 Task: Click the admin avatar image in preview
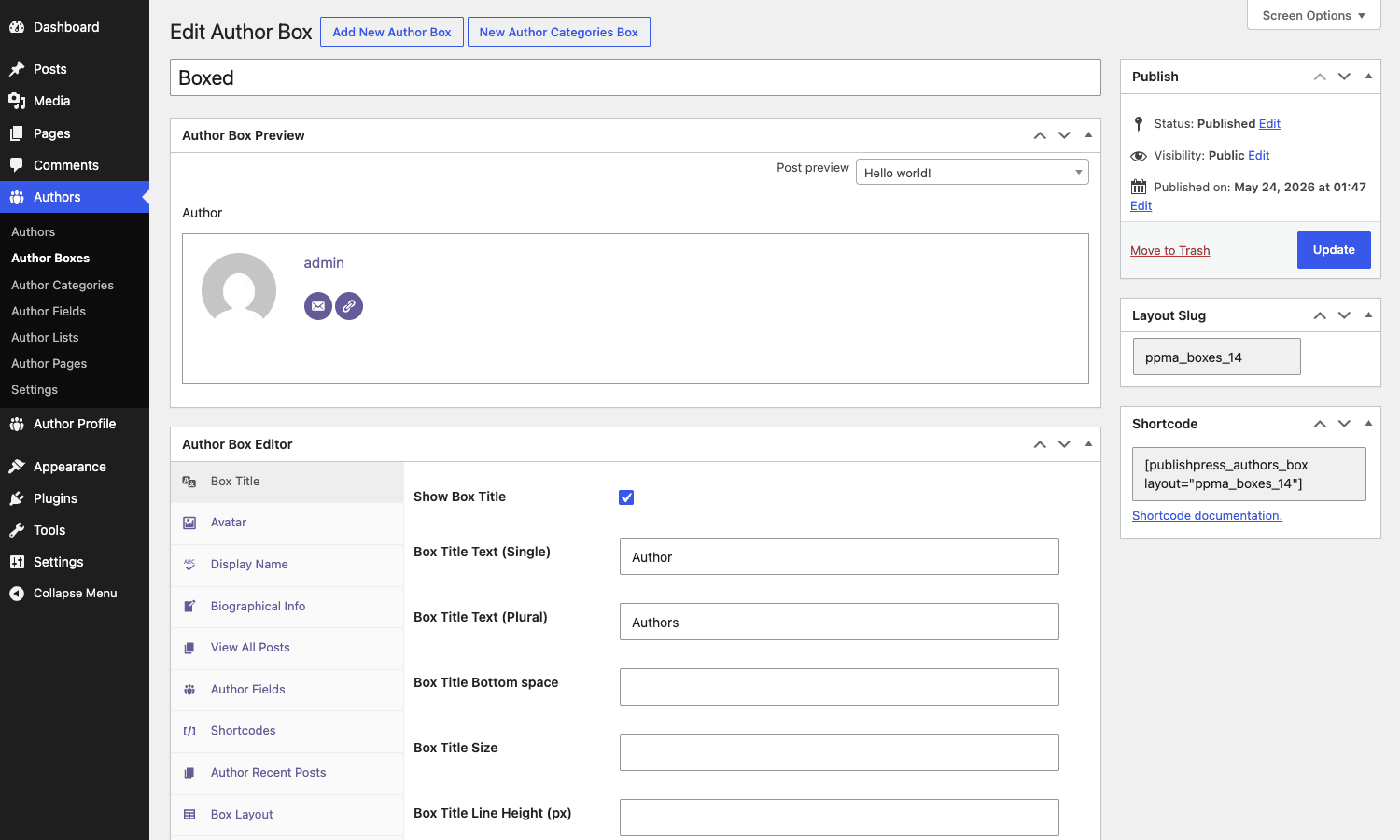[x=239, y=289]
